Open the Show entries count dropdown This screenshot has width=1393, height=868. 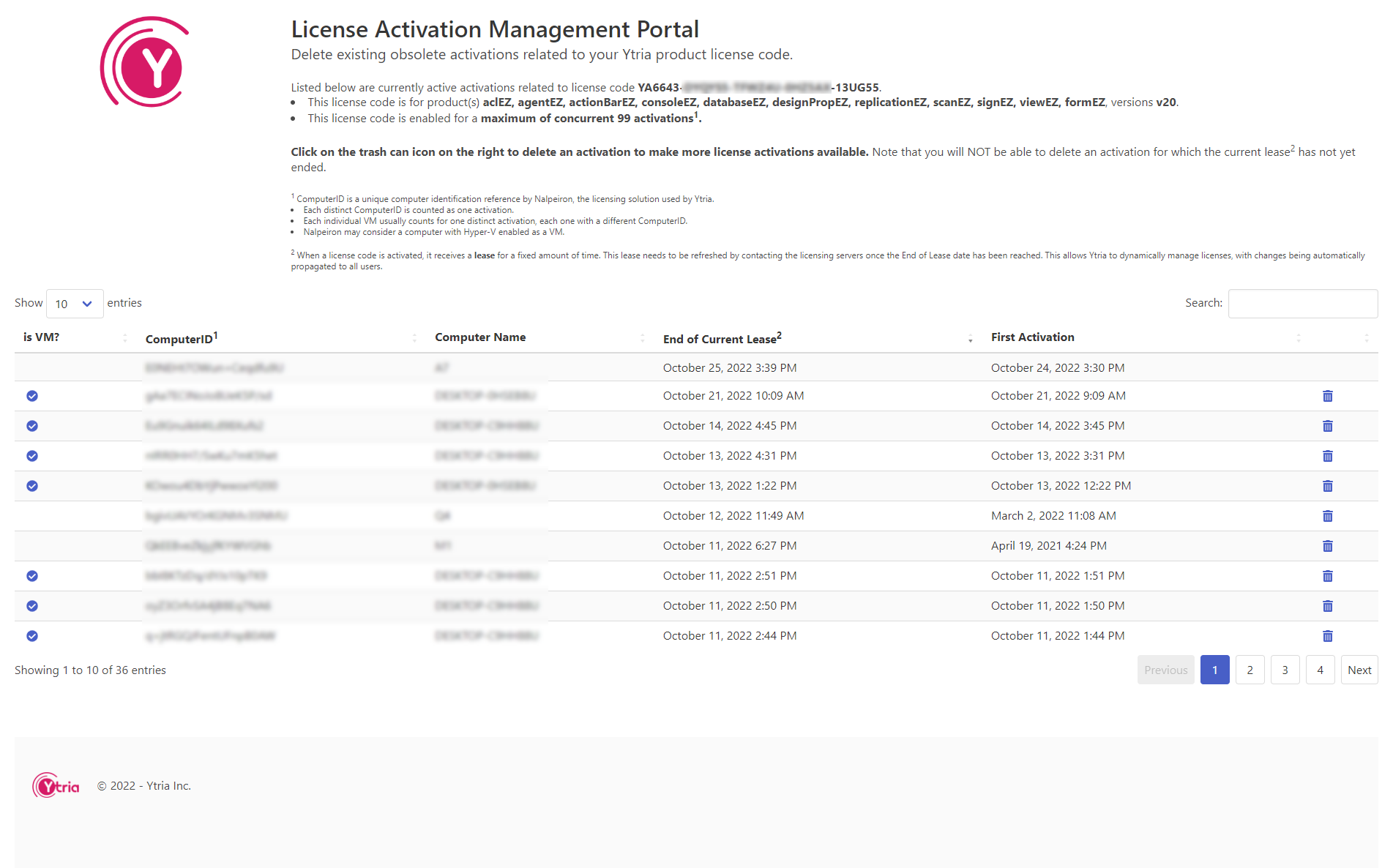pyautogui.click(x=74, y=304)
